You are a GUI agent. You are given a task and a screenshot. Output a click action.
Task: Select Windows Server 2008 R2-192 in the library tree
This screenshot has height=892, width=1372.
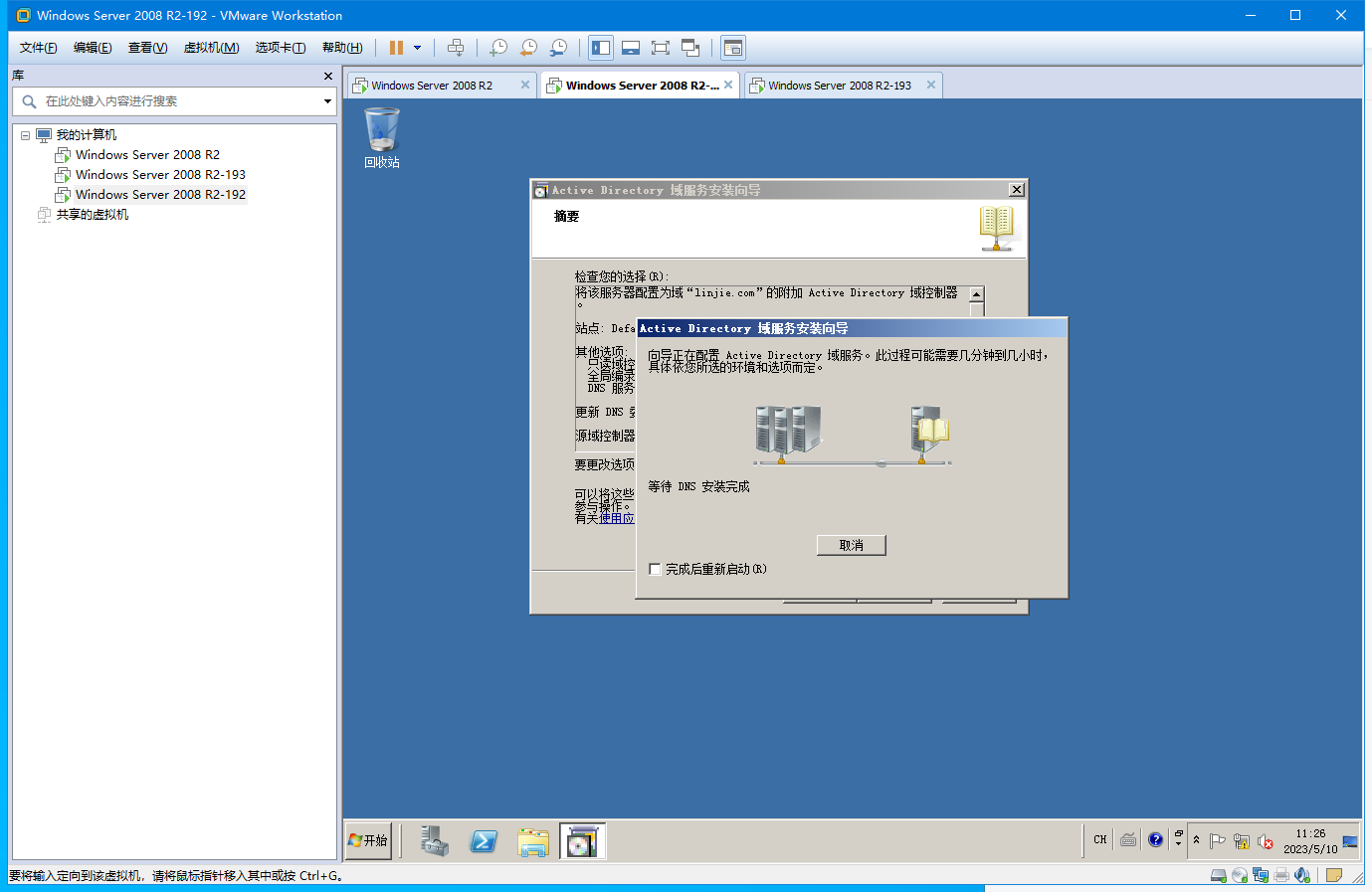pyautogui.click(x=160, y=195)
